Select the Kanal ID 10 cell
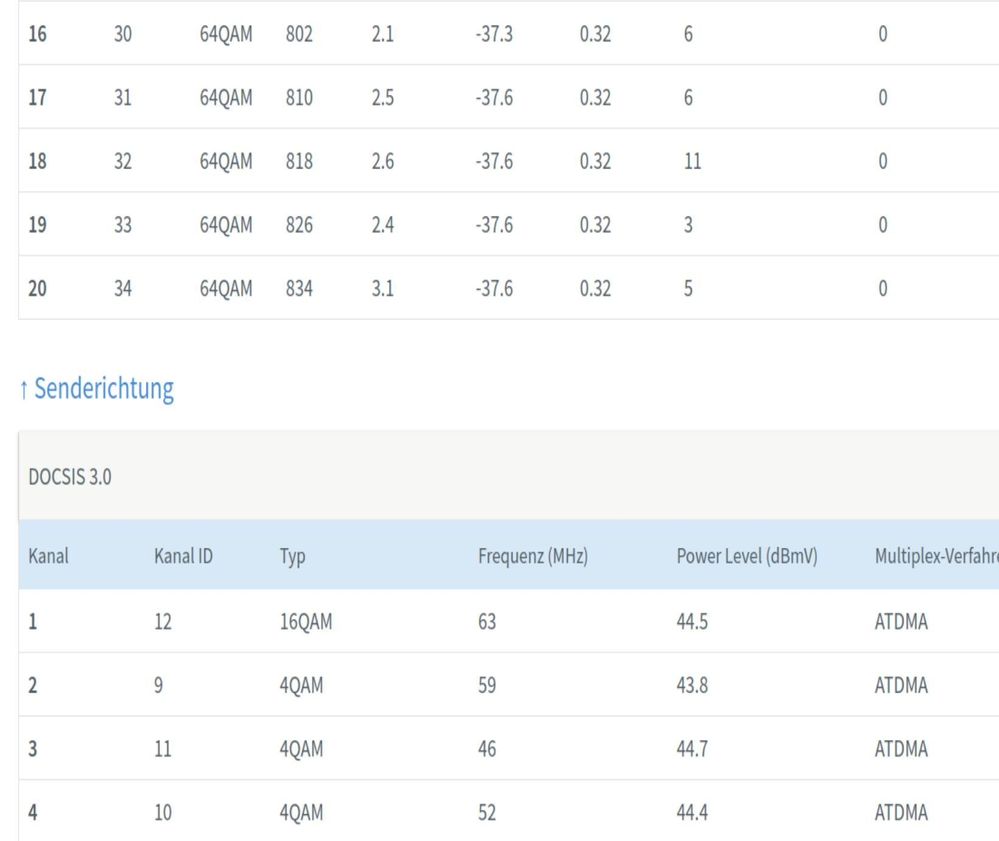 [x=163, y=813]
